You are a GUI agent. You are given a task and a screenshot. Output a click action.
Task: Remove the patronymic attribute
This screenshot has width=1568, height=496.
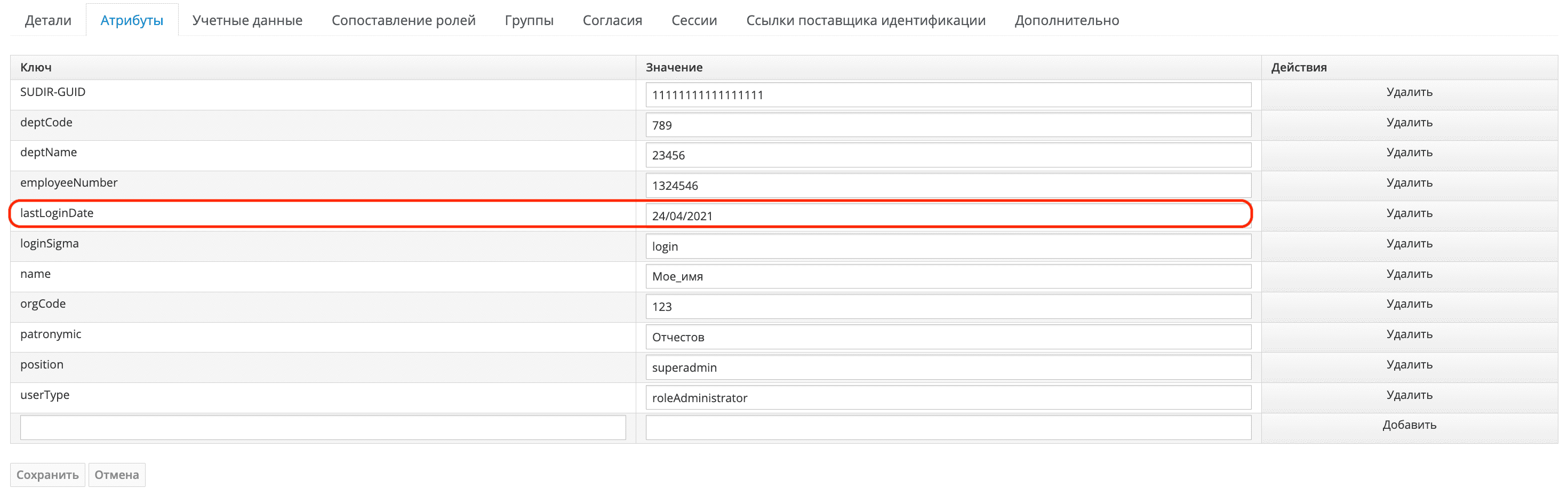(x=1409, y=334)
